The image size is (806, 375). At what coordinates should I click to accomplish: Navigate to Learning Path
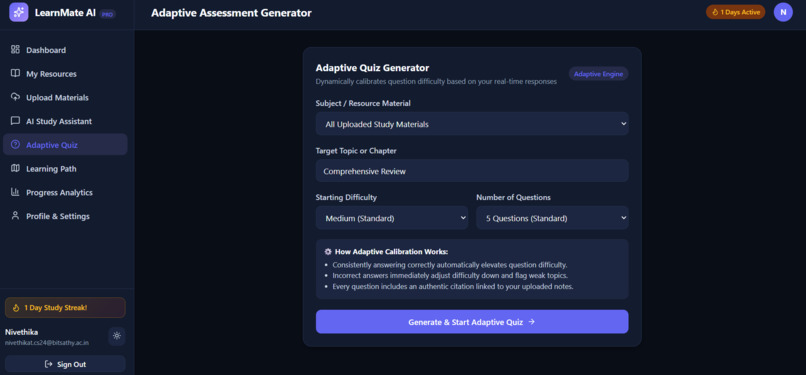pos(65,168)
